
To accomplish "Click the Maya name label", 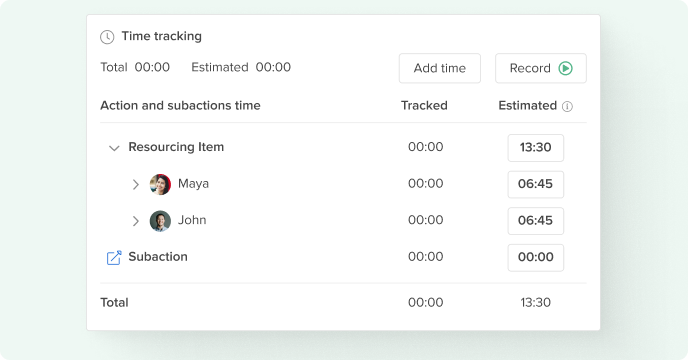I will (x=194, y=184).
